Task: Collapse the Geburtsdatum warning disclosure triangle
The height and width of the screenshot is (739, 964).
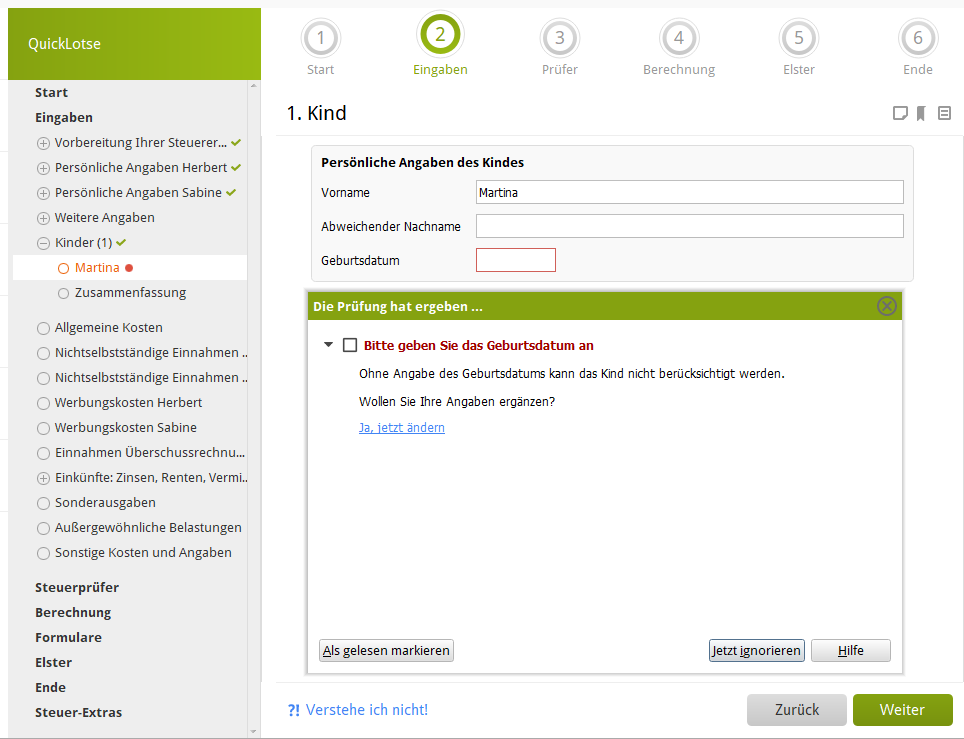Action: 328,345
